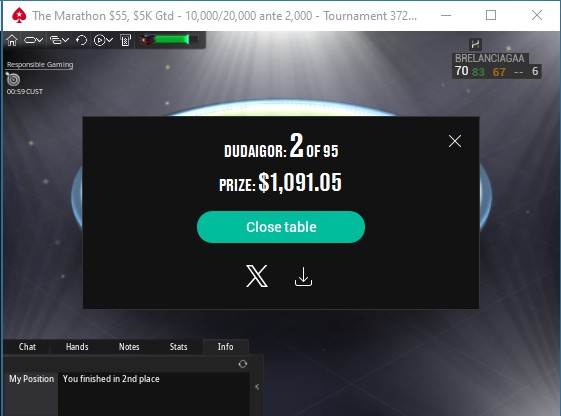Image resolution: width=561 pixels, height=416 pixels.
Task: Click the green progress bar in toolbar
Action: [x=169, y=40]
